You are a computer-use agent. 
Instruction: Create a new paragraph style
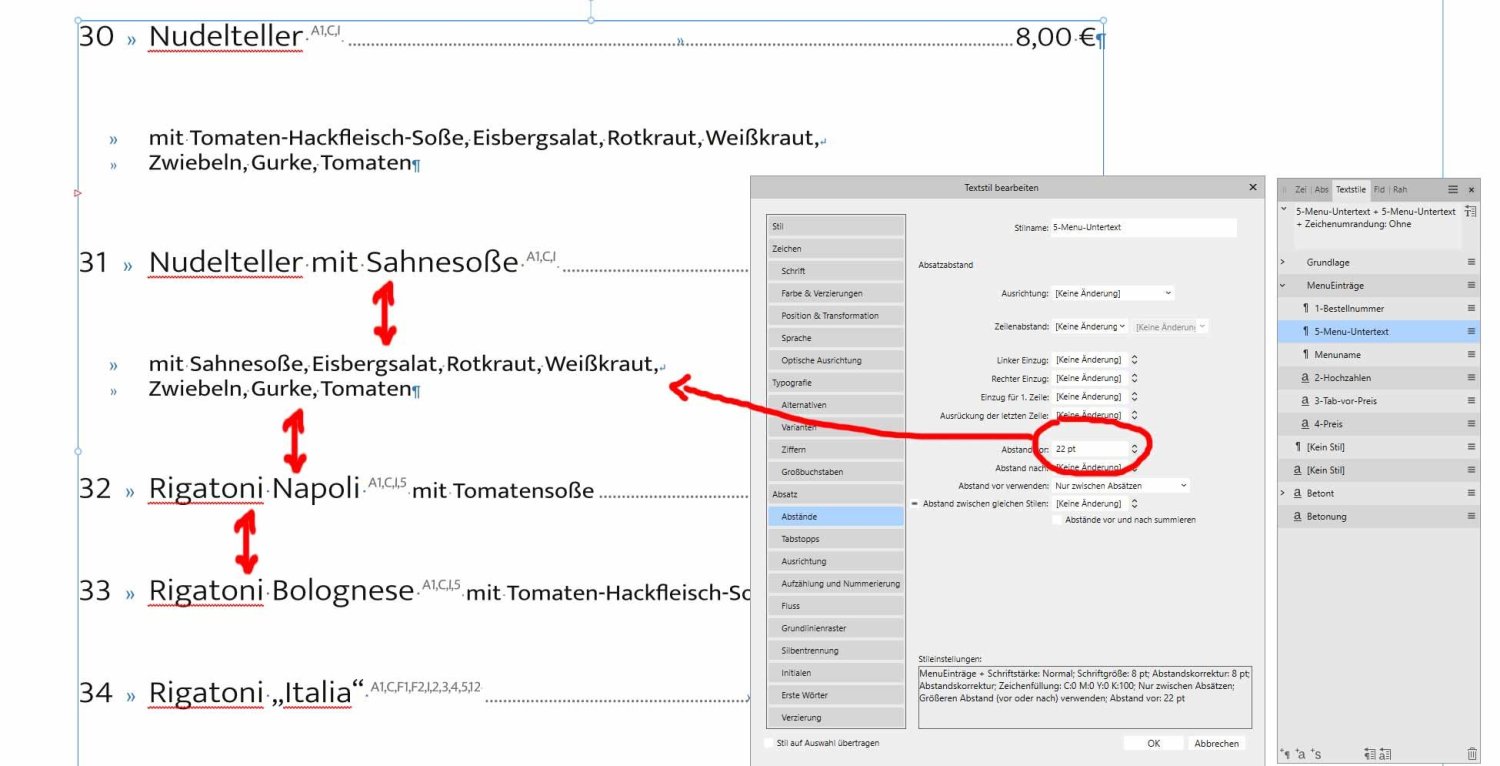coord(1288,755)
